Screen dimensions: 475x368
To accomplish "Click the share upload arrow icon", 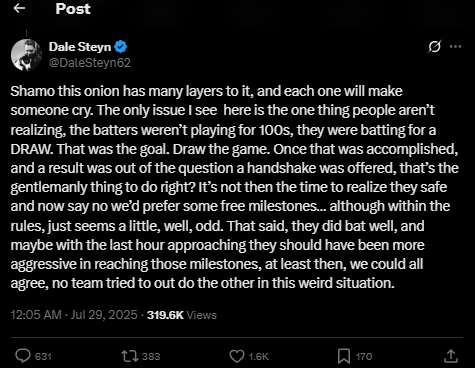I will [451, 356].
